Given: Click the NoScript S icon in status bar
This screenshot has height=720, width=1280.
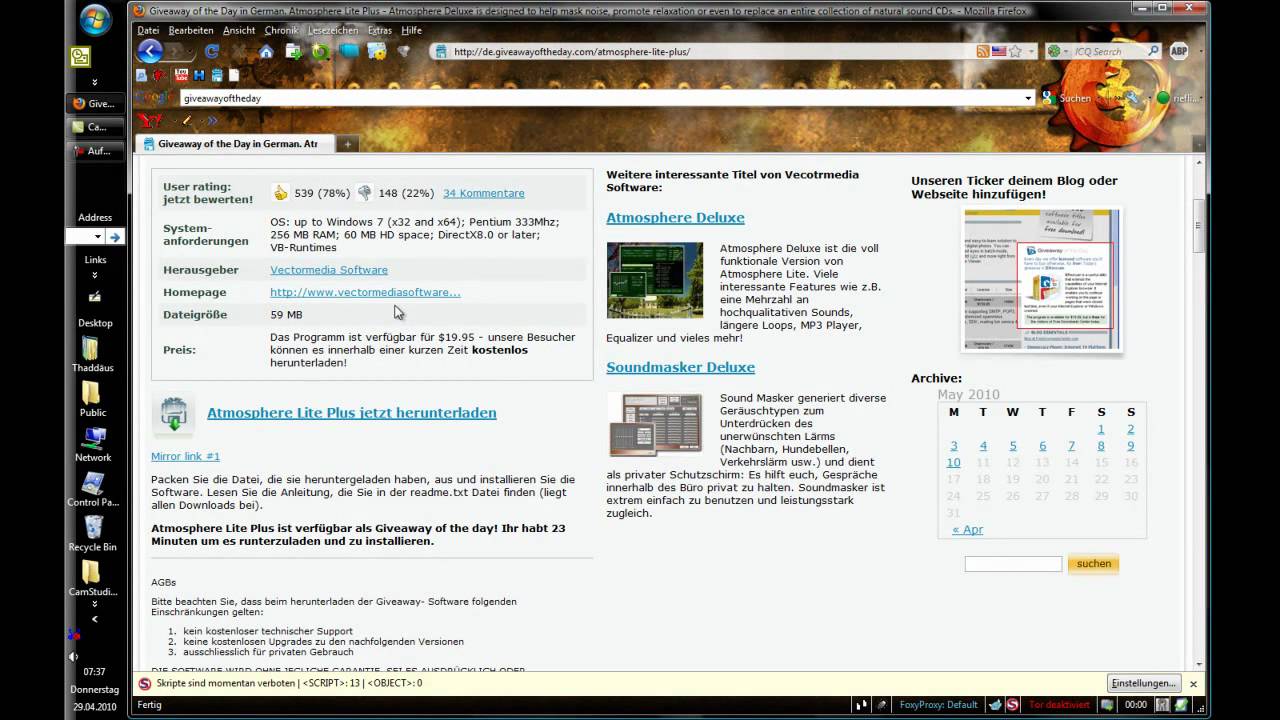Looking at the screenshot, I should 1013,704.
